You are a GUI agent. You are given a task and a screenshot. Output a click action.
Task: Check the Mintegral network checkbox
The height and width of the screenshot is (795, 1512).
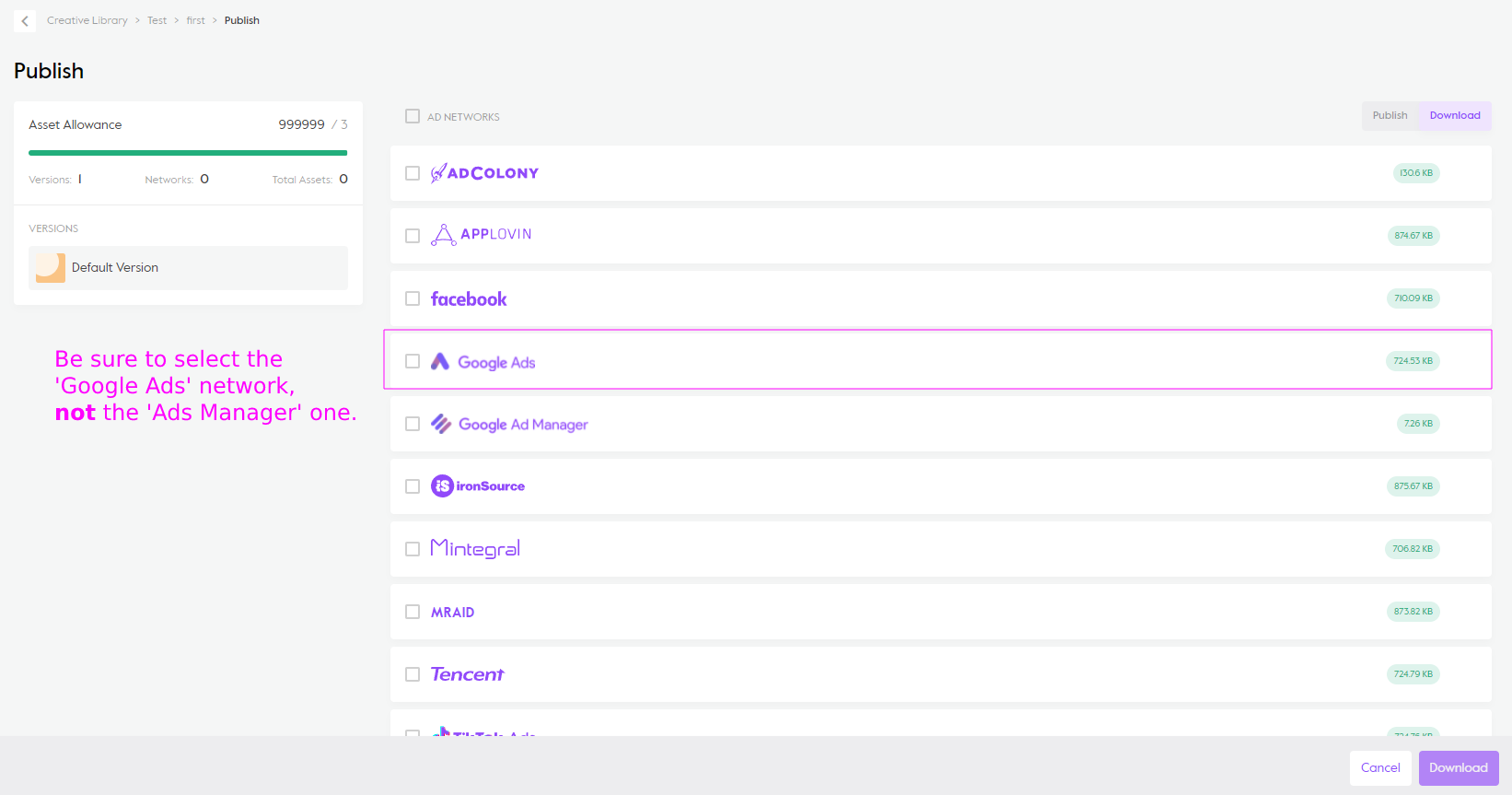pos(413,549)
